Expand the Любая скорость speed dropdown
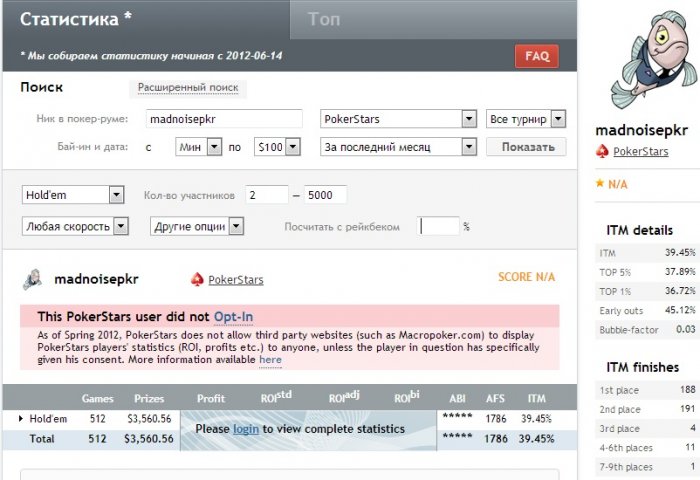The height and width of the screenshot is (480, 700). click(x=75, y=226)
